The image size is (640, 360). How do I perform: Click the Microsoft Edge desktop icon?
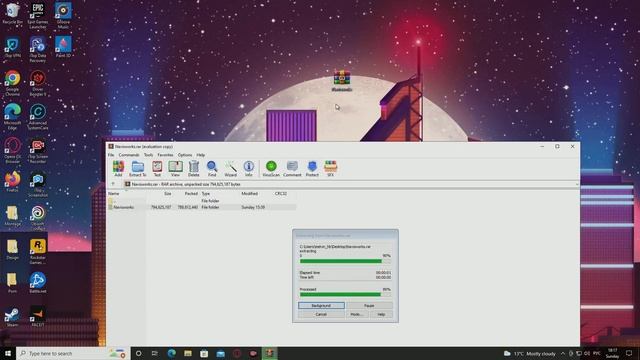coord(13,117)
